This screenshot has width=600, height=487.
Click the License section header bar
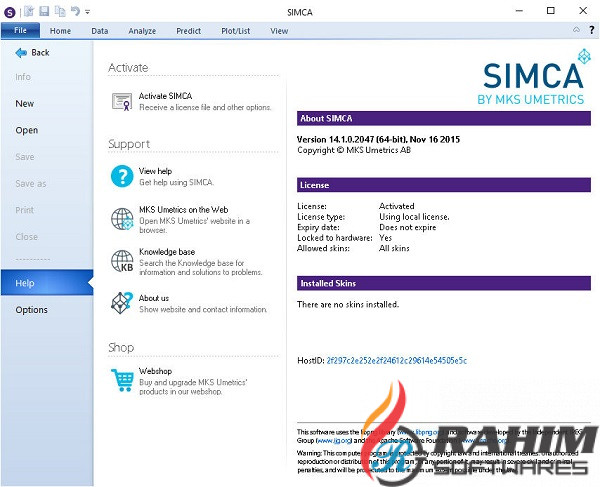443,185
